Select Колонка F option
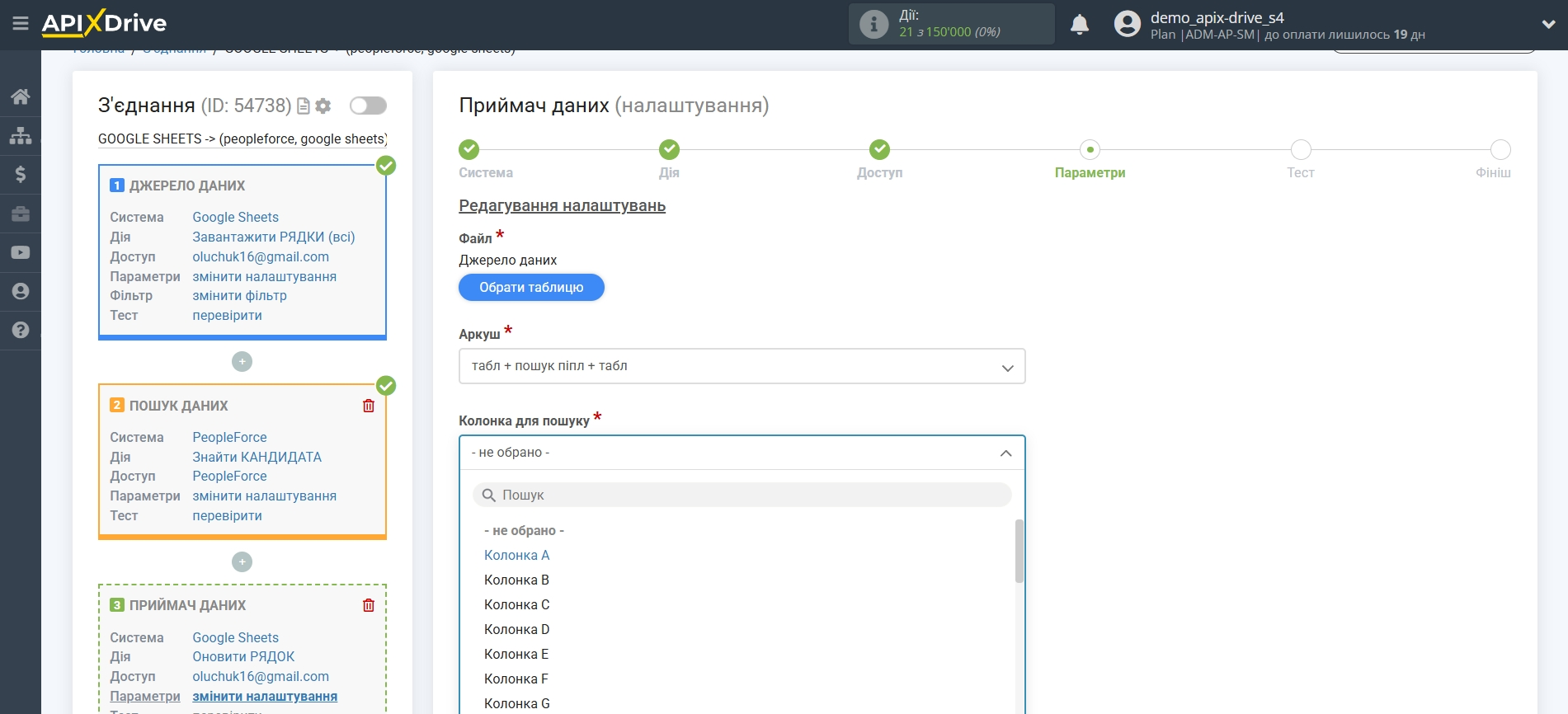The image size is (1568, 714). (516, 679)
